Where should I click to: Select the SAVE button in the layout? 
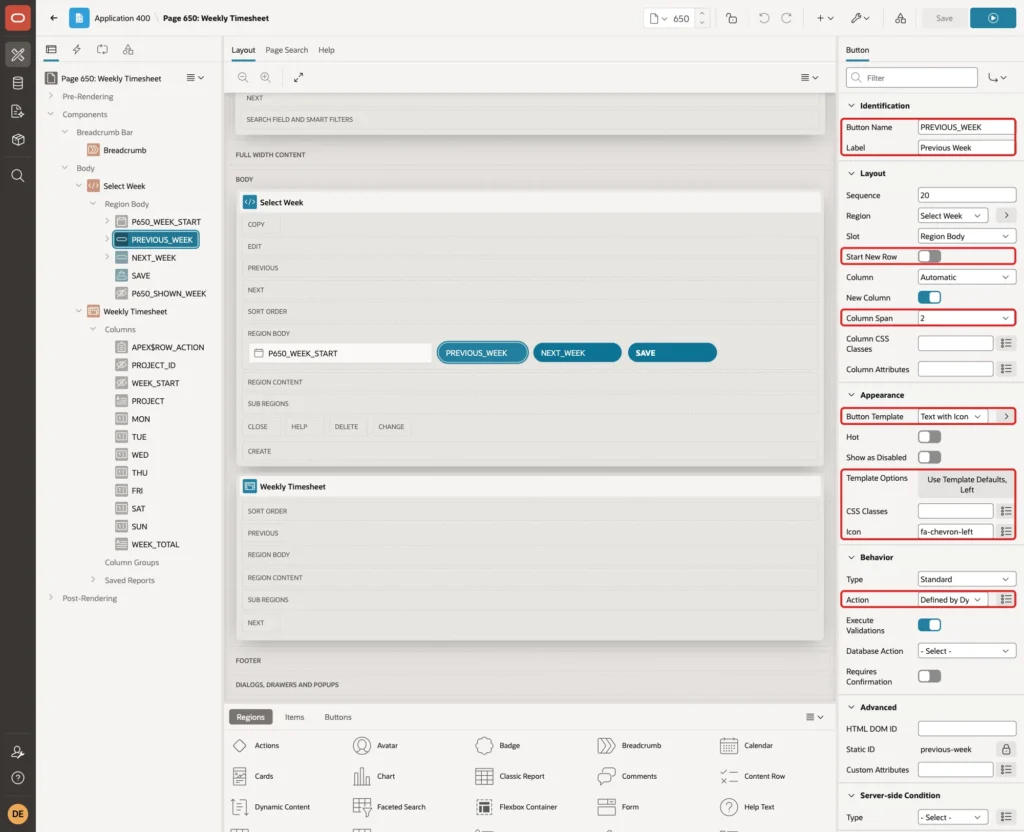tap(672, 353)
